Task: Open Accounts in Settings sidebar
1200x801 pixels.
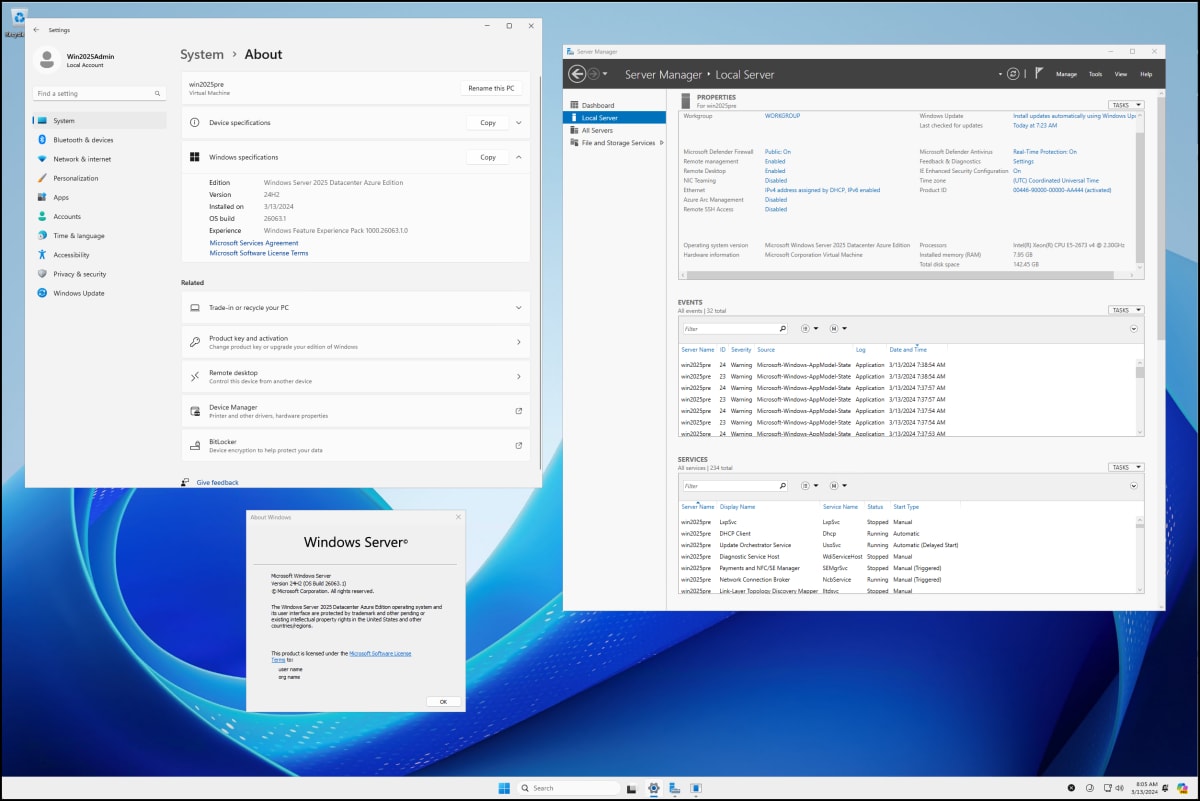Action: 99,216
